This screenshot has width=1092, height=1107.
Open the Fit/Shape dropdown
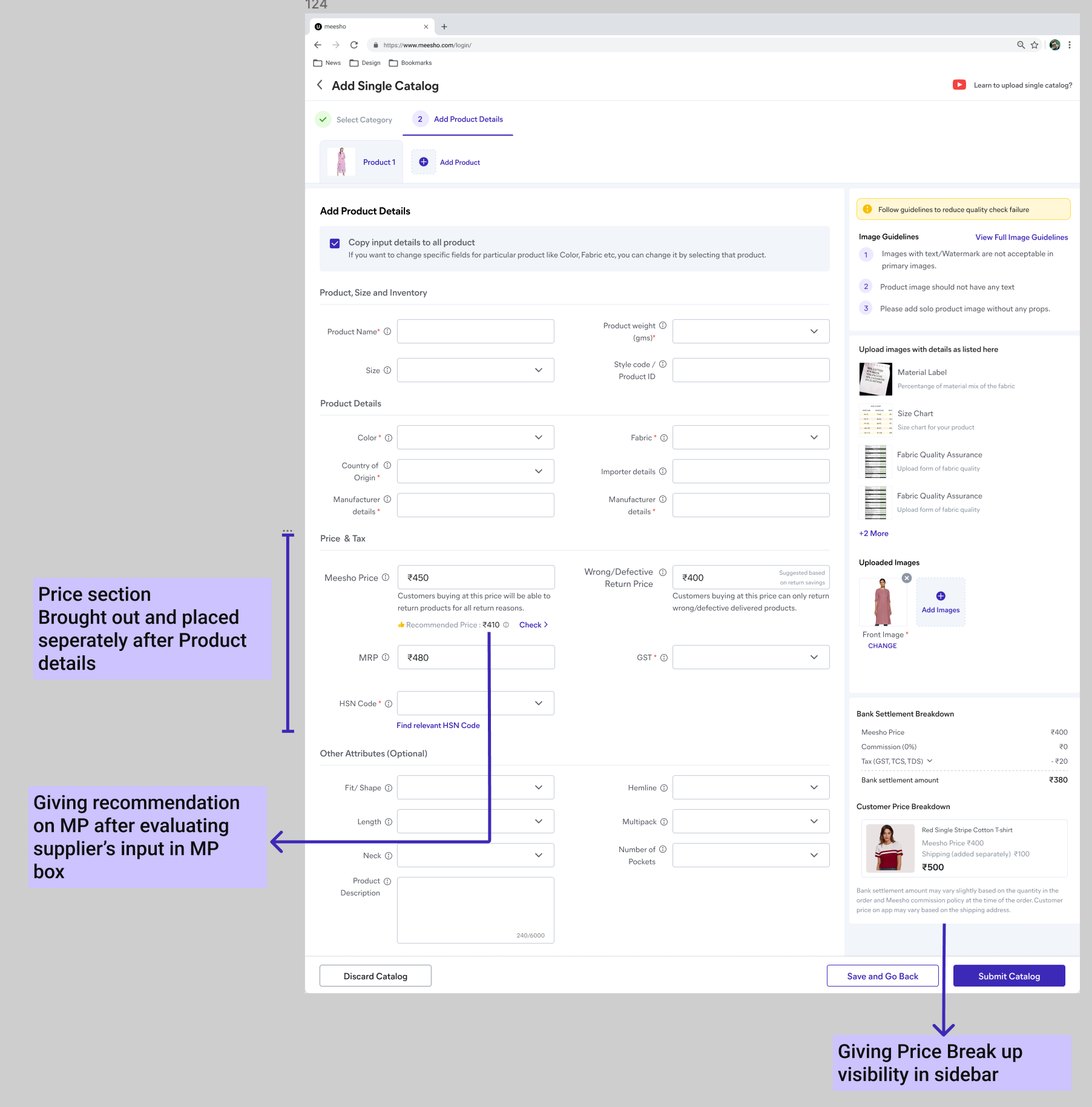coord(475,787)
